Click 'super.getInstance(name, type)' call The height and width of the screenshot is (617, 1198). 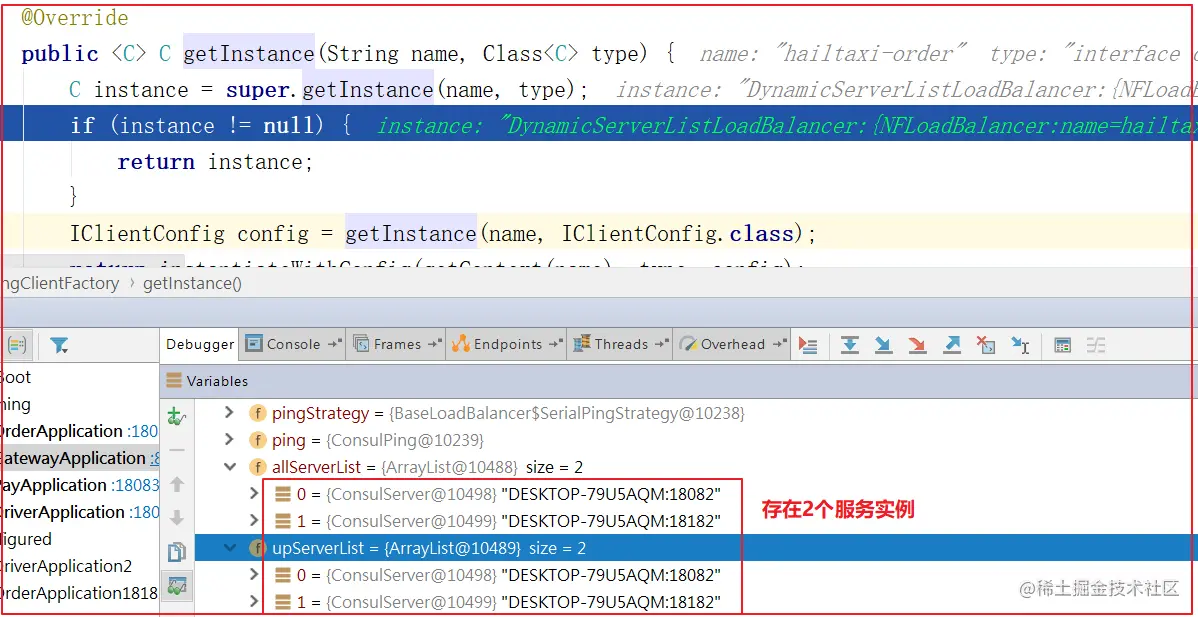[x=399, y=90]
